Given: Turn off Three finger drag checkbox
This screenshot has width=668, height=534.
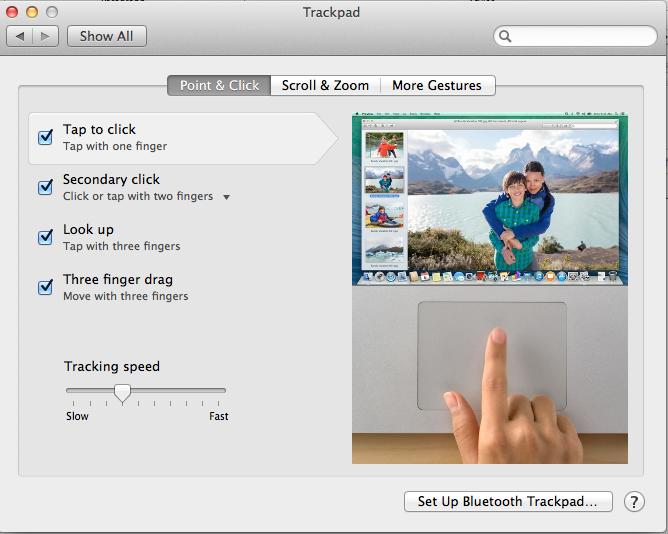Looking at the screenshot, I should 46,286.
